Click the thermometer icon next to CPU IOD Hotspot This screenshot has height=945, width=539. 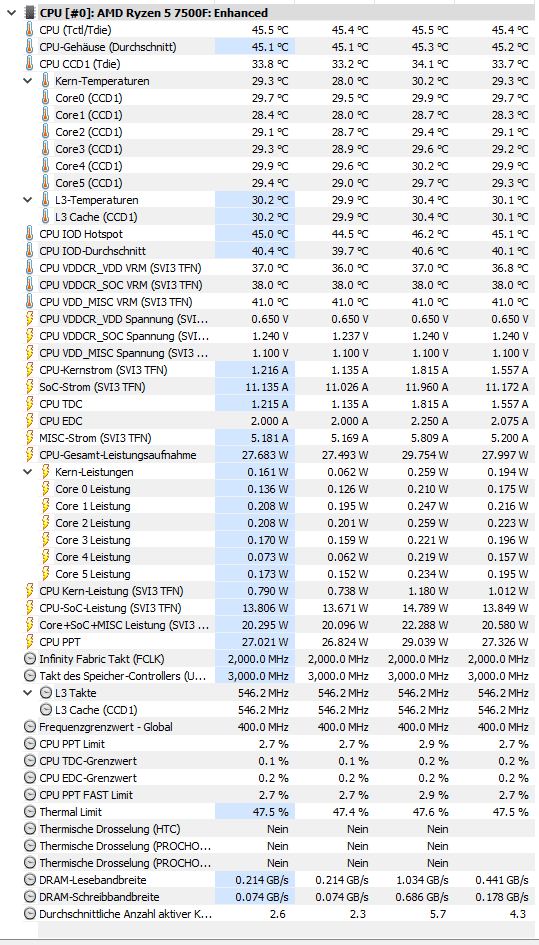point(29,233)
